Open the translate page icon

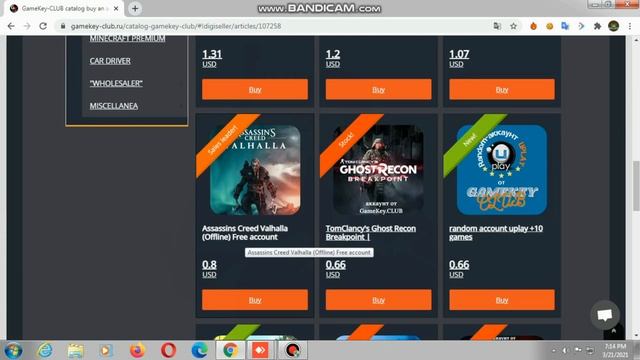point(497,26)
